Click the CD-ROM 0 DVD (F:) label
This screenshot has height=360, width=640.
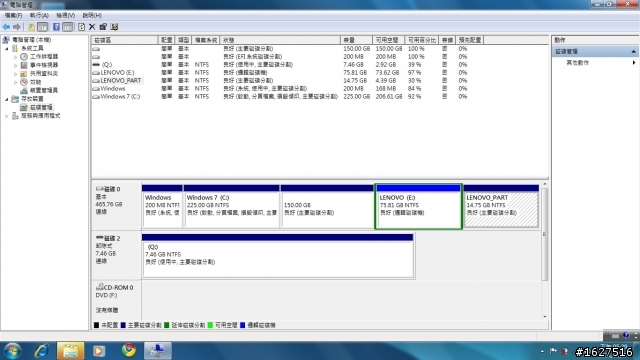[x=116, y=301]
